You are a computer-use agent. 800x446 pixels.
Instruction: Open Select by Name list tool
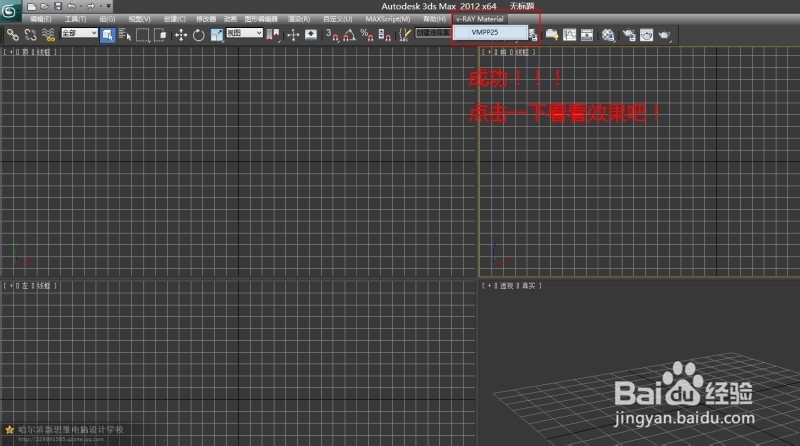tap(124, 34)
